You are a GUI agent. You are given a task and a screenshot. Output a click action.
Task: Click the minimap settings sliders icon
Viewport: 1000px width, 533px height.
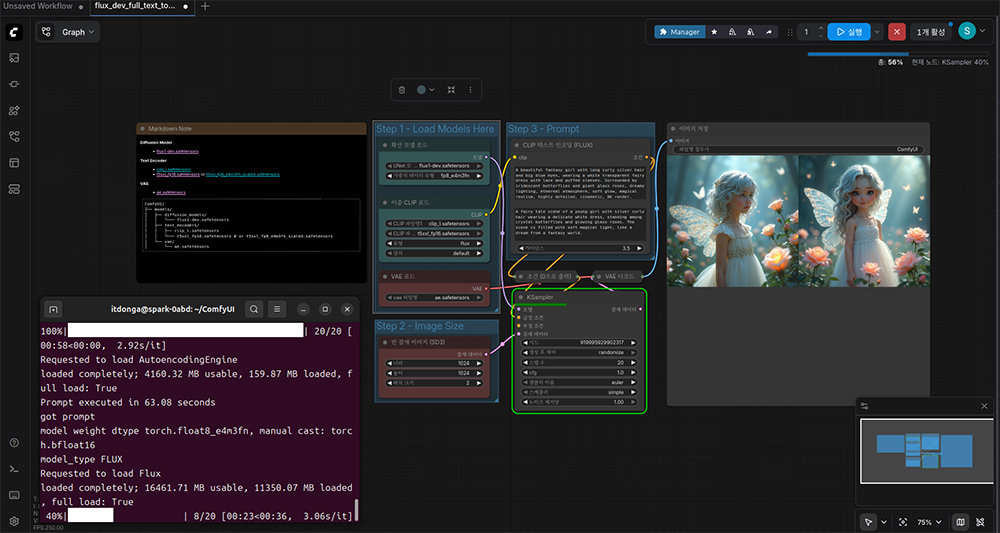864,406
